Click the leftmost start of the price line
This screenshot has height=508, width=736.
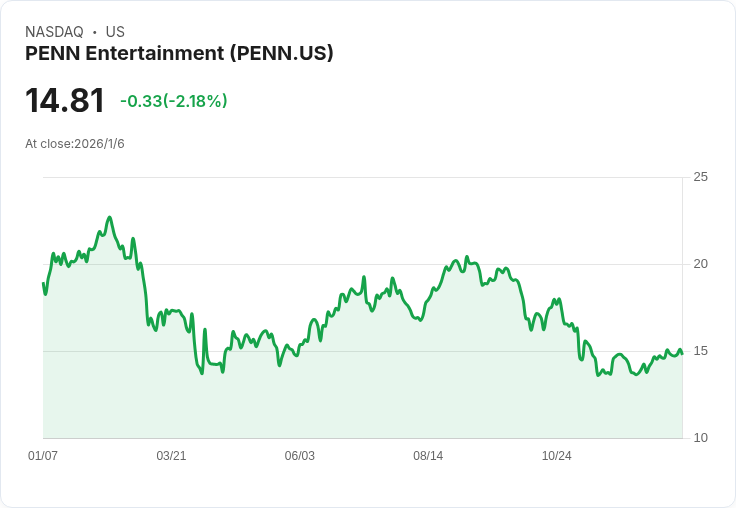tap(43, 284)
